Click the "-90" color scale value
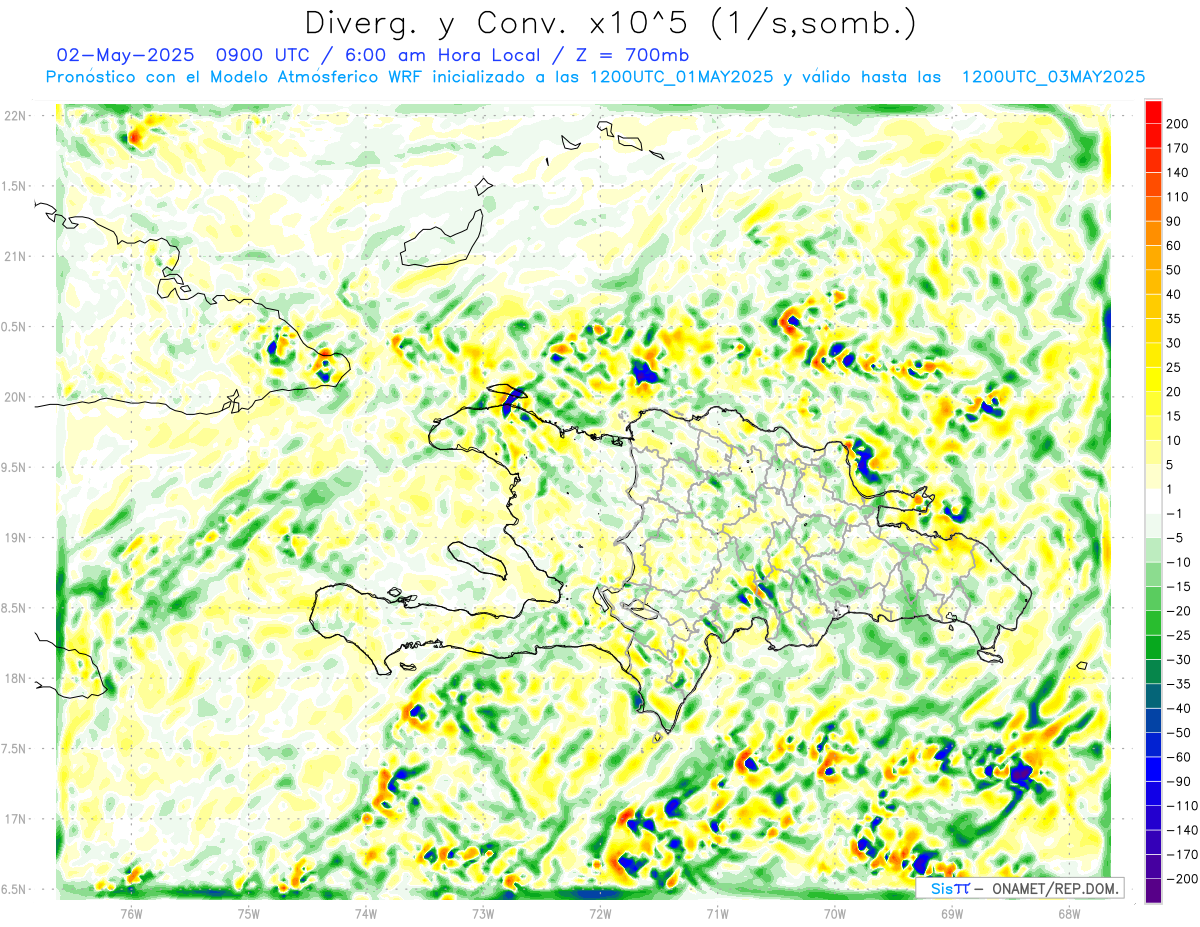 click(x=1178, y=782)
